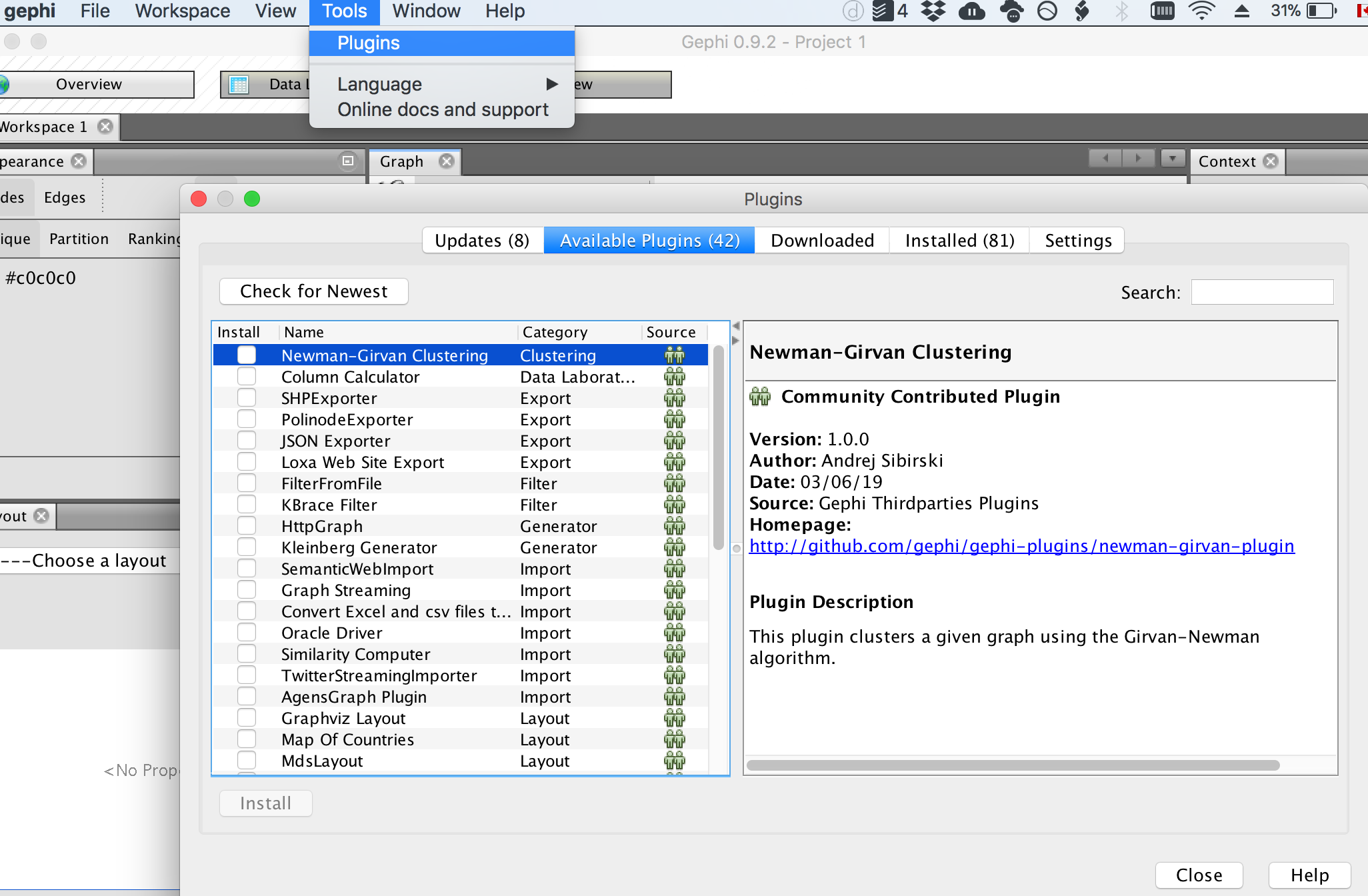Image resolution: width=1368 pixels, height=896 pixels.
Task: Click community plugin icon beside Column Calculator
Action: 674,377
